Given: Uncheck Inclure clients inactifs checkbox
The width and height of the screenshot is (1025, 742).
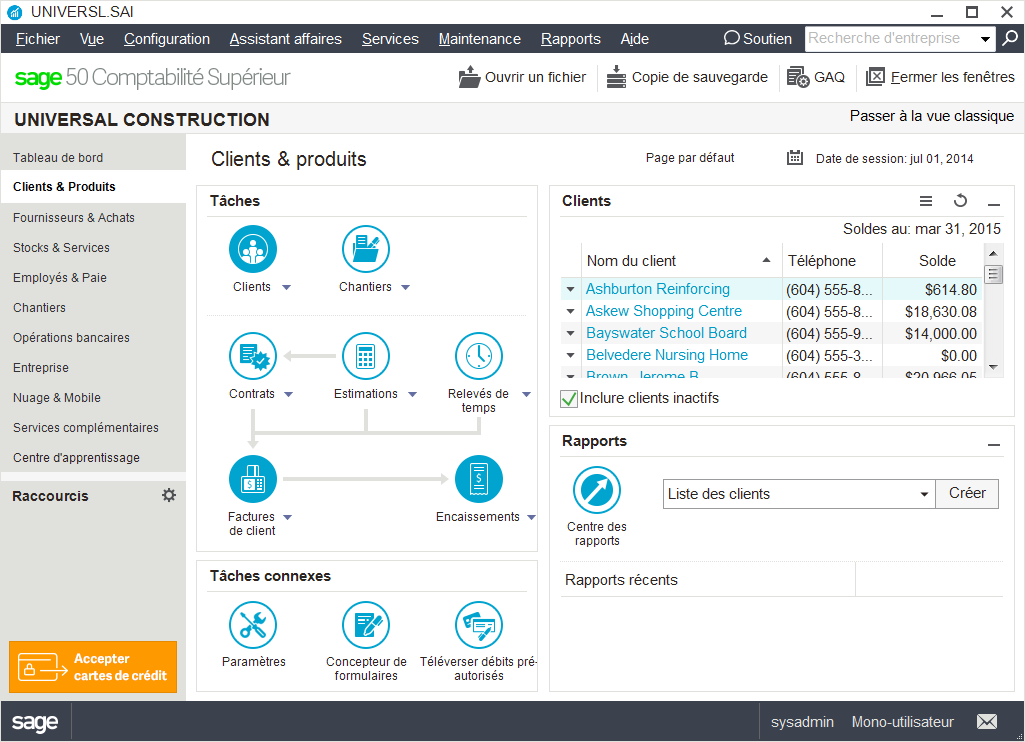Looking at the screenshot, I should [569, 399].
